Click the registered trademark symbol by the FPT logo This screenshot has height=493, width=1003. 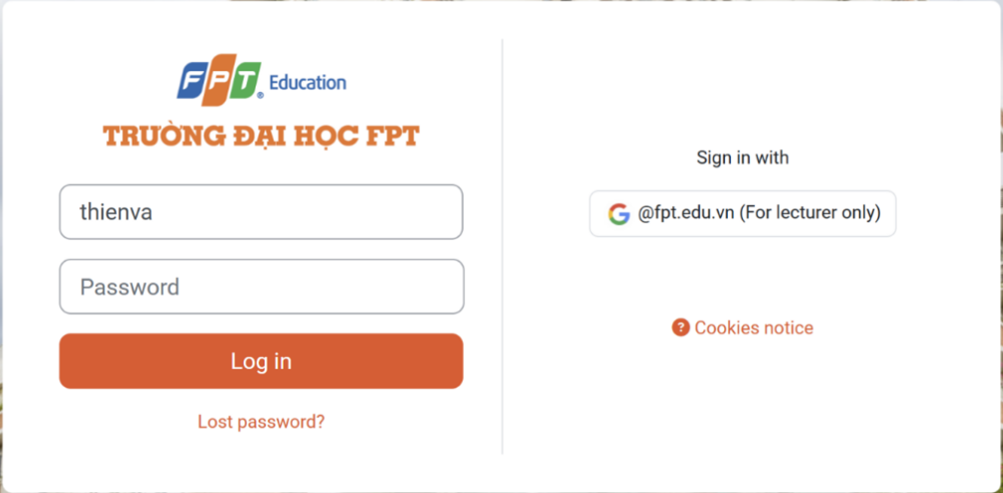[261, 96]
